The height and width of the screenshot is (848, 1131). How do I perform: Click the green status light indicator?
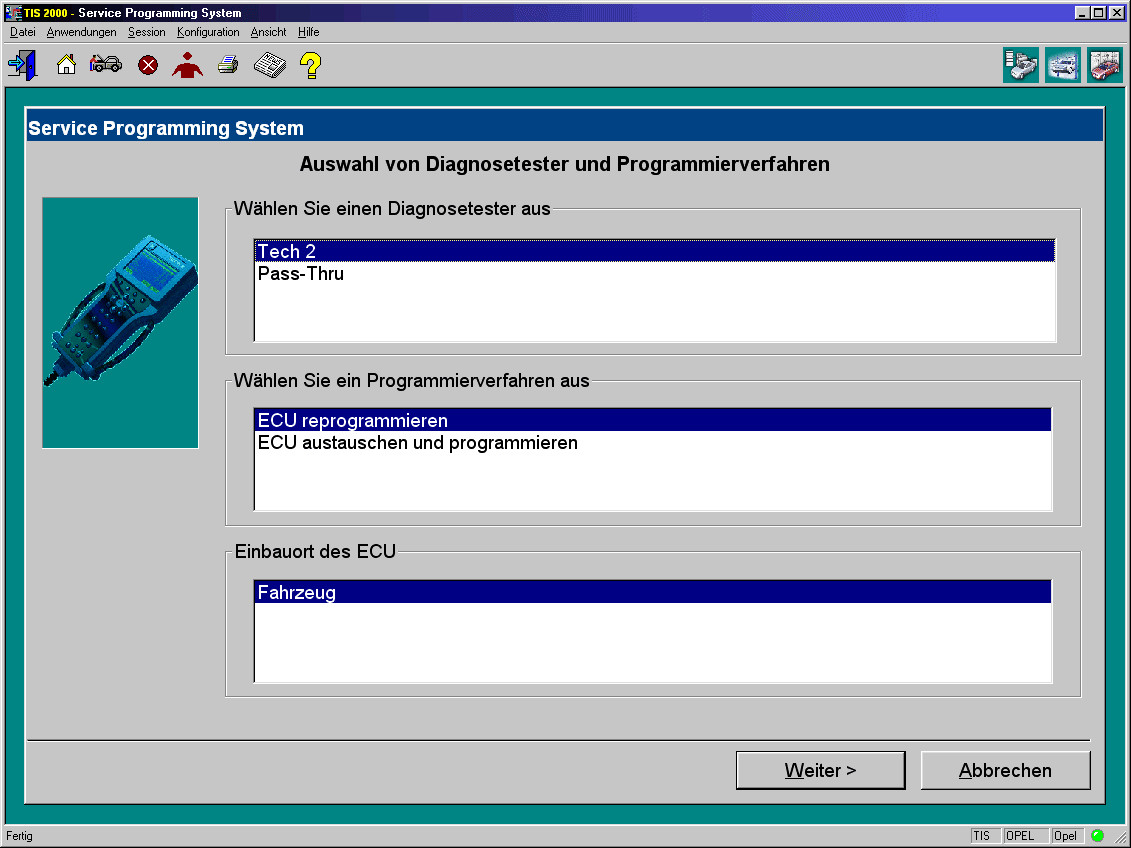(x=1097, y=836)
